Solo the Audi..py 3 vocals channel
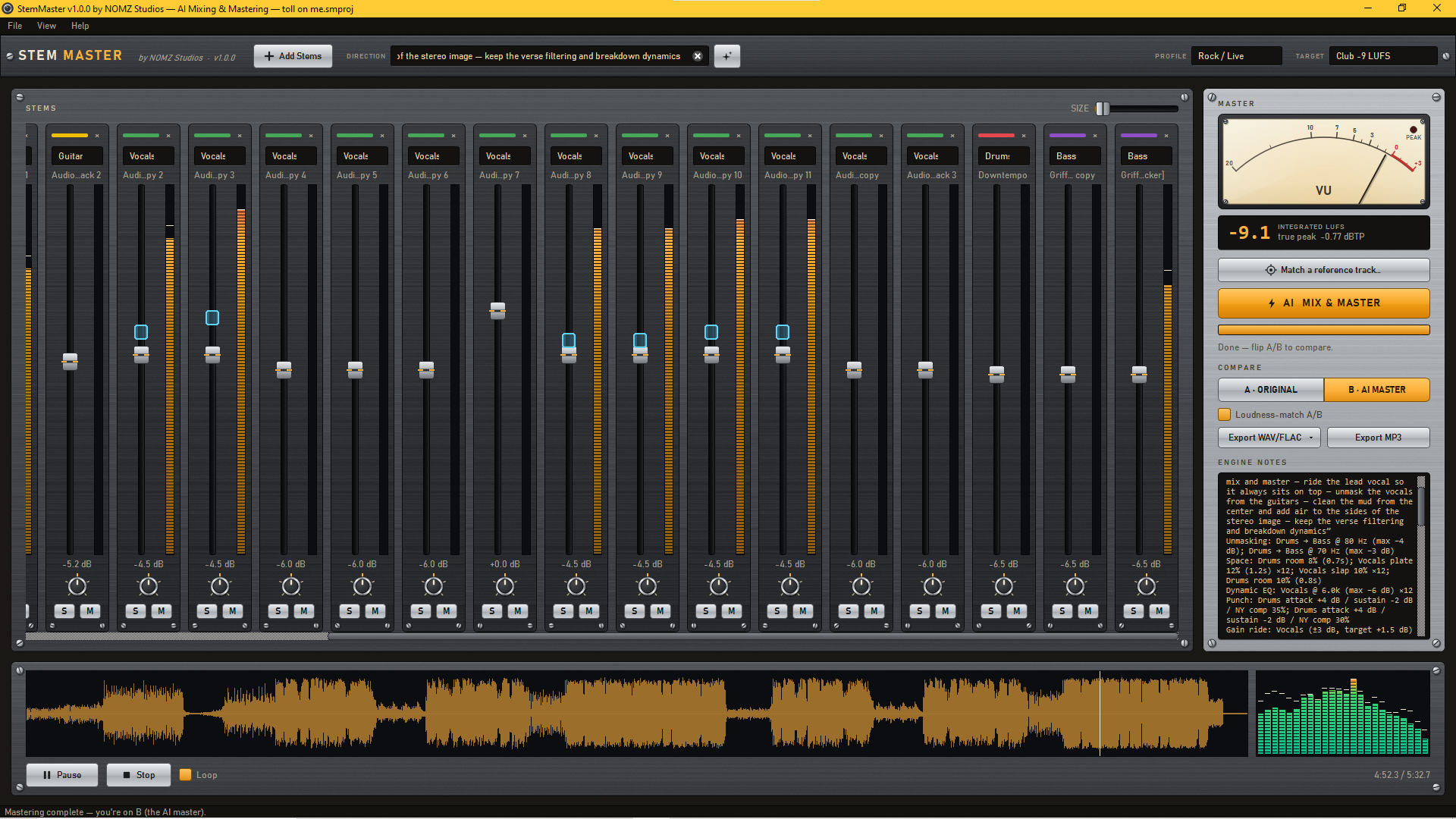Screen dimensions: 1456x819 (x=207, y=611)
